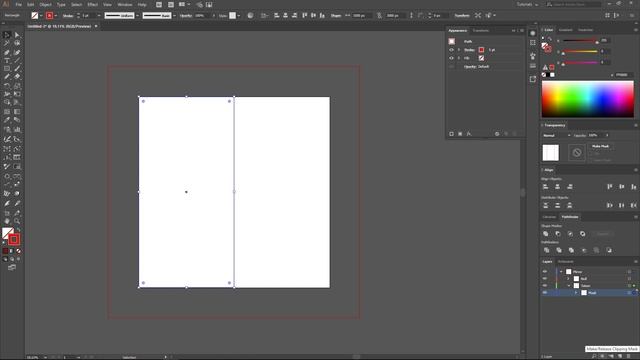Screen dimensions: 640x360
Task: Click Exclude in Pathfinder shape modes
Action: 582,234
